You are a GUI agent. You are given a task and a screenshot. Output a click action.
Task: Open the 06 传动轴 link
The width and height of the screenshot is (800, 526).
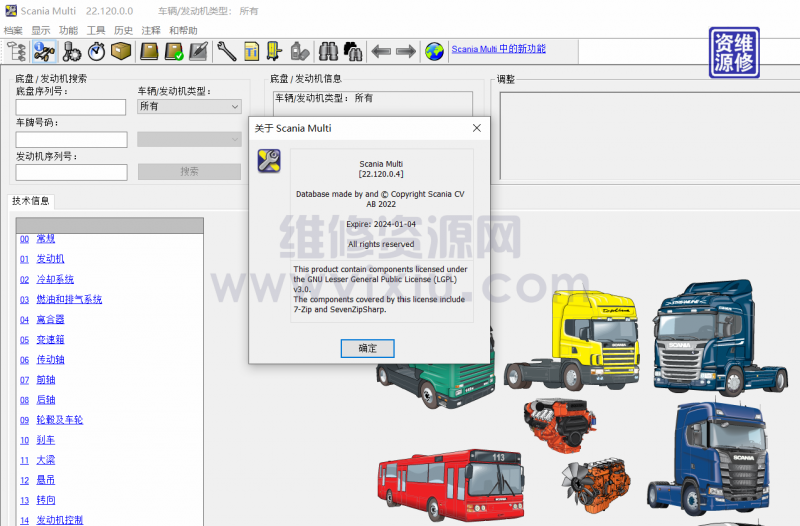[x=42, y=360]
